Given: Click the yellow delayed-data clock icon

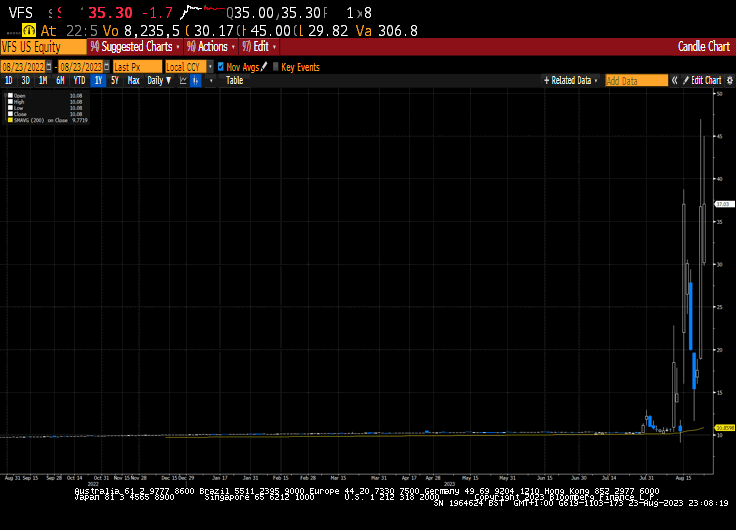Looking at the screenshot, I should click(29, 31).
